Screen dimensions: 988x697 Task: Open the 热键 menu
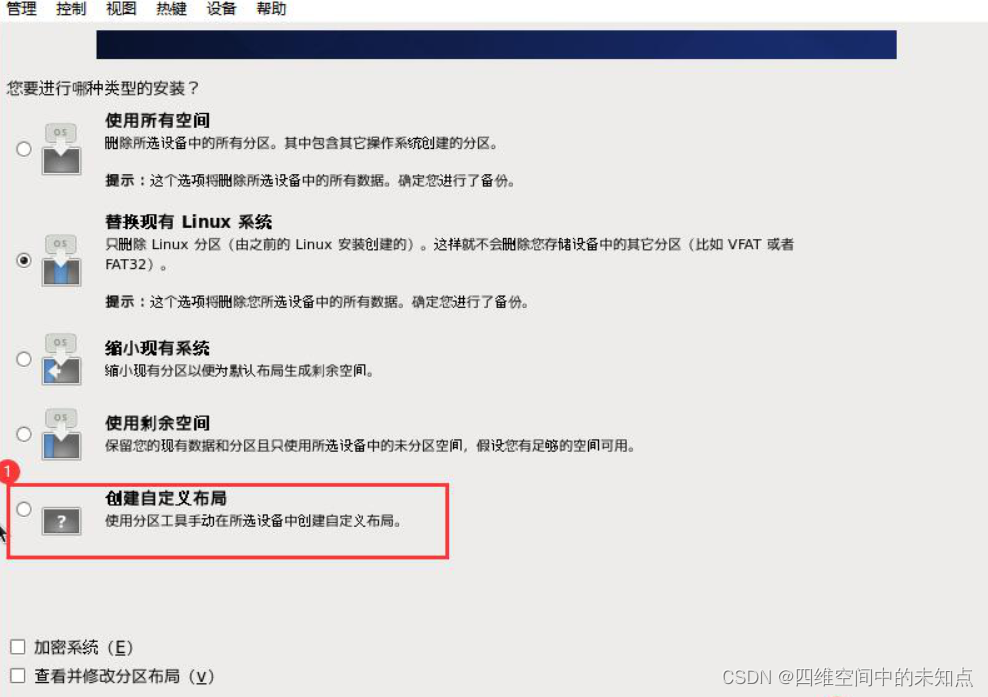pyautogui.click(x=171, y=9)
